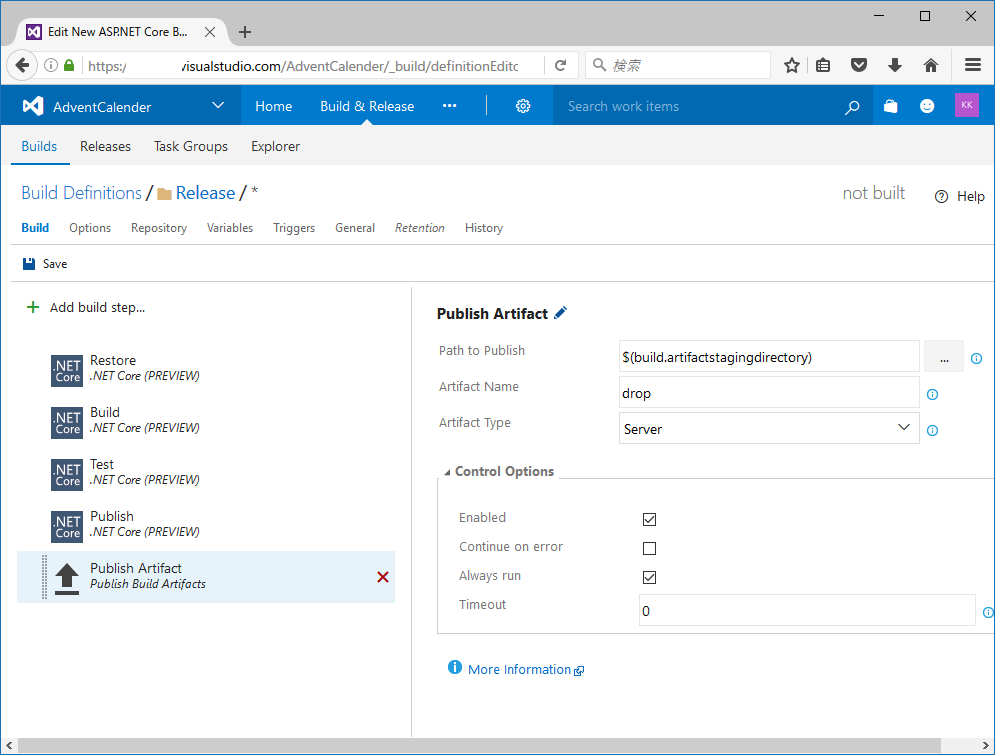
Task: Click into the Artifact Name field
Action: tap(769, 393)
